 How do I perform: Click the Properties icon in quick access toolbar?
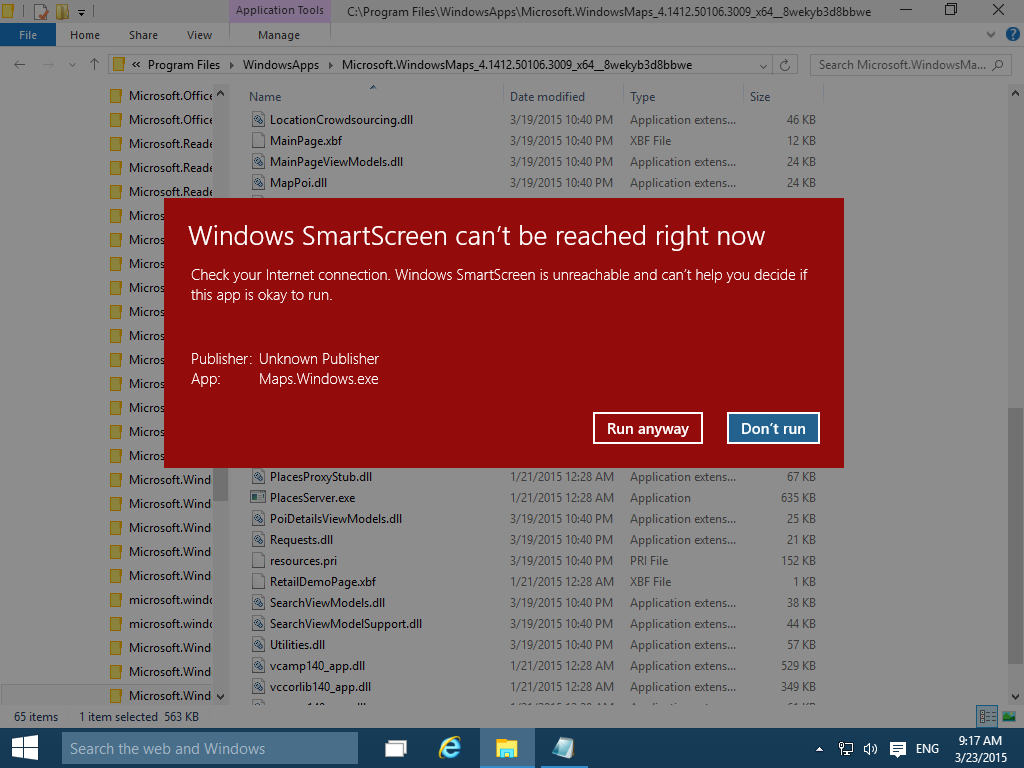[40, 11]
